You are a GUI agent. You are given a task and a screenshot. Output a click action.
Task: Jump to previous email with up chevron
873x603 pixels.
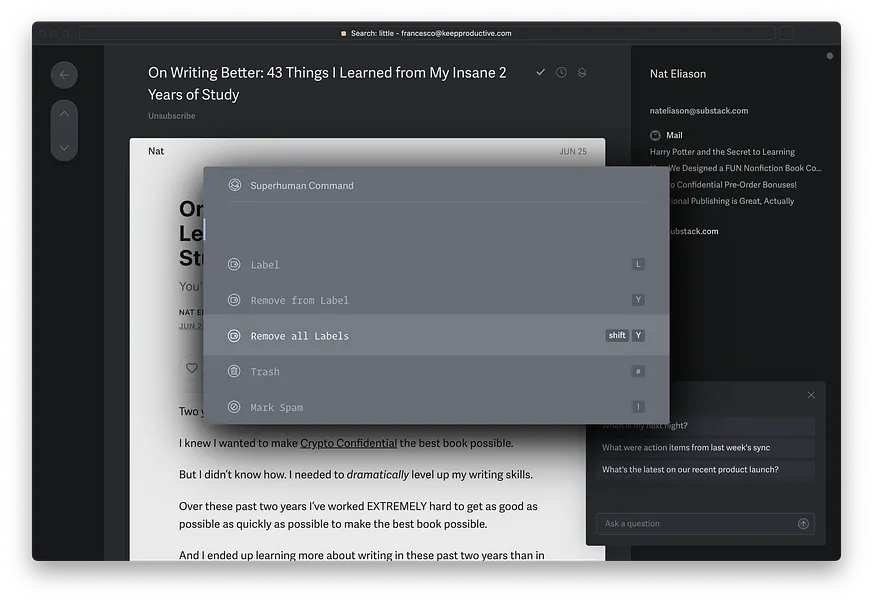(x=64, y=114)
